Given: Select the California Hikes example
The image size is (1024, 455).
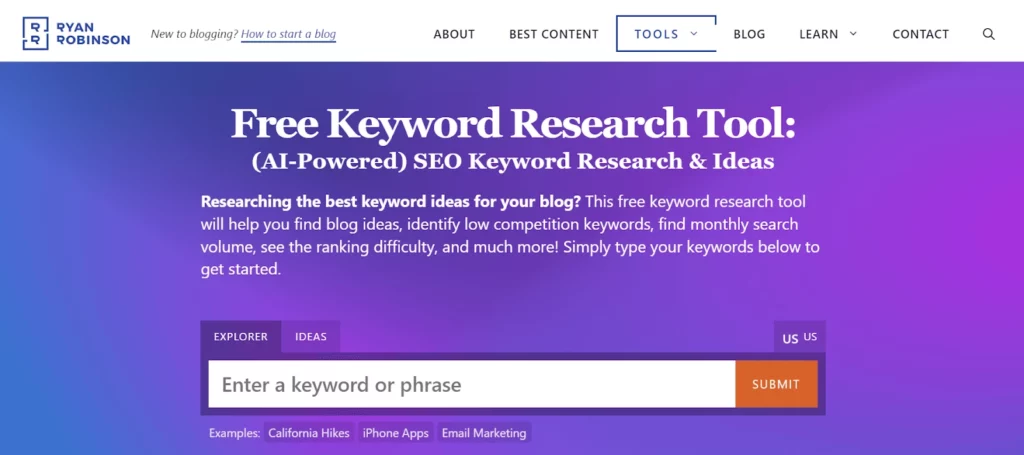Looking at the screenshot, I should click(310, 433).
